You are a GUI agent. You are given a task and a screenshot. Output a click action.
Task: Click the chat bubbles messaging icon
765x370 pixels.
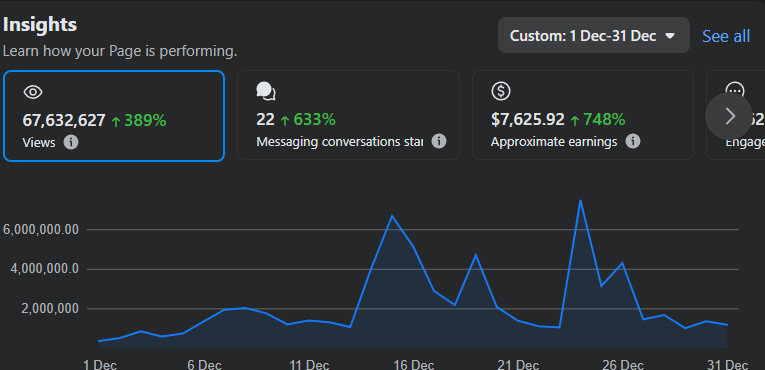click(266, 91)
